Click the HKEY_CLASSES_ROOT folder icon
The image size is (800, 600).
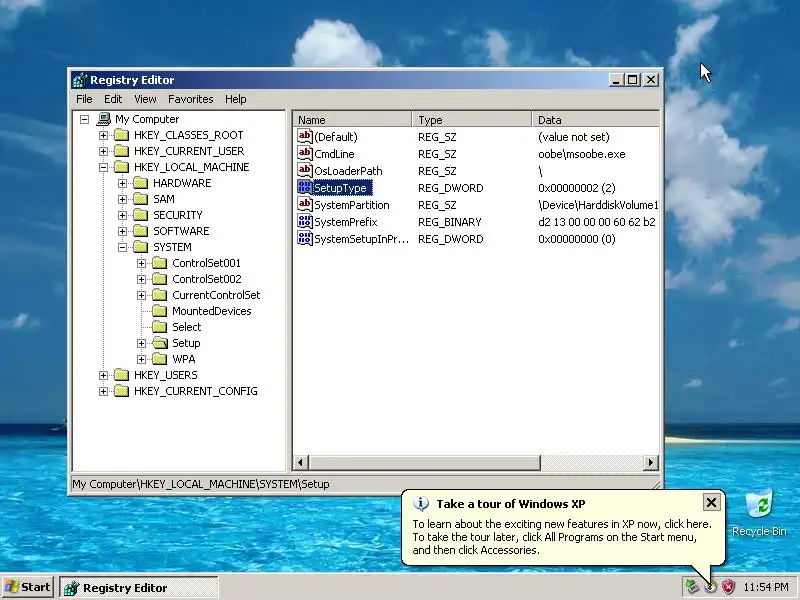click(x=121, y=135)
